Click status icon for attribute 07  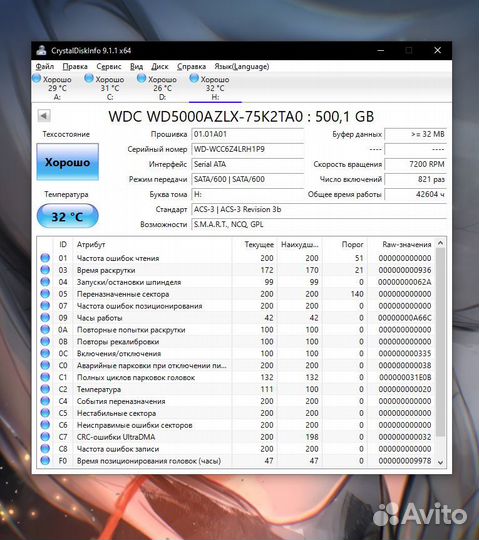(x=45, y=306)
